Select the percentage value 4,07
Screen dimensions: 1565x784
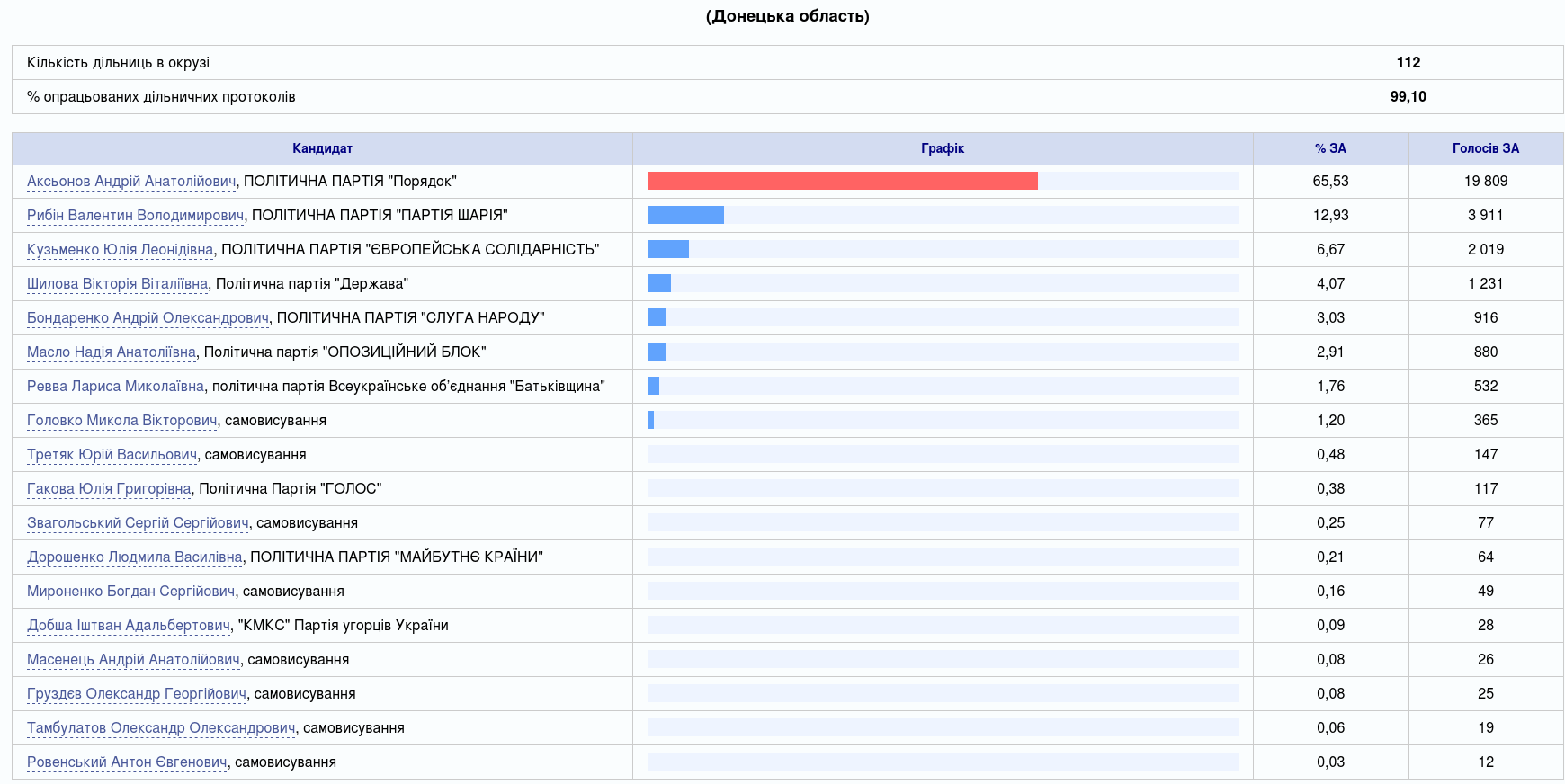click(x=1330, y=283)
